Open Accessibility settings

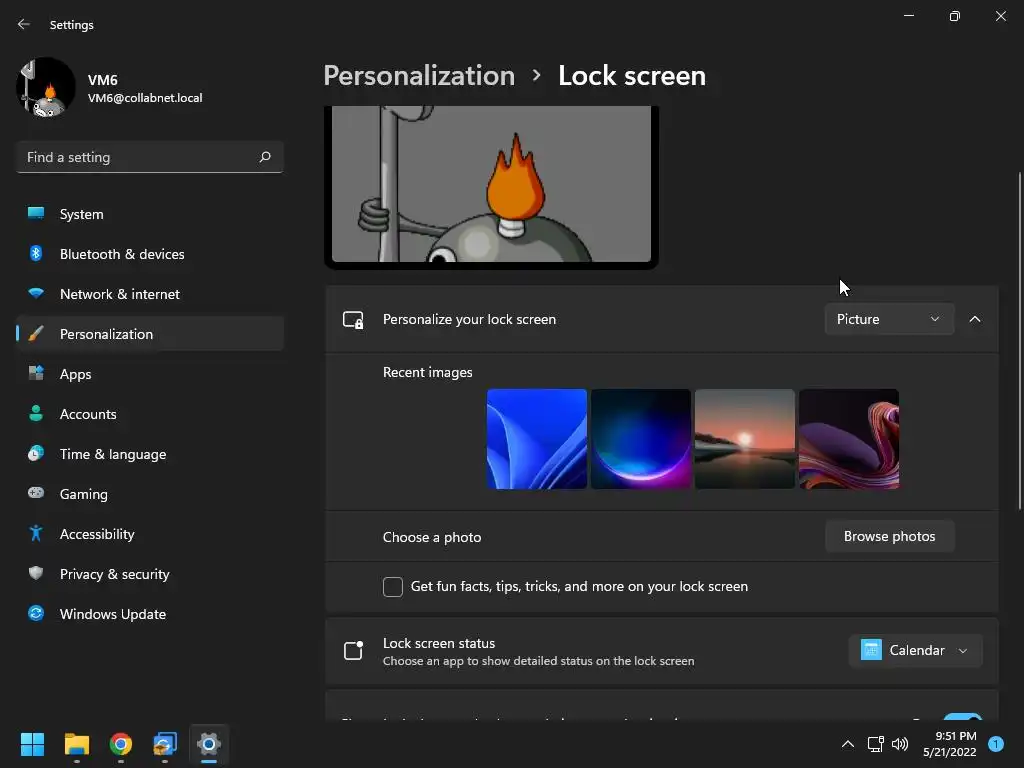(x=150, y=534)
